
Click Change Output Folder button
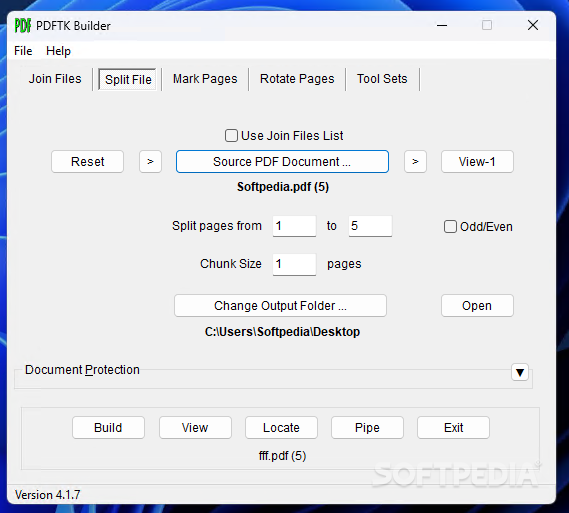pos(280,305)
